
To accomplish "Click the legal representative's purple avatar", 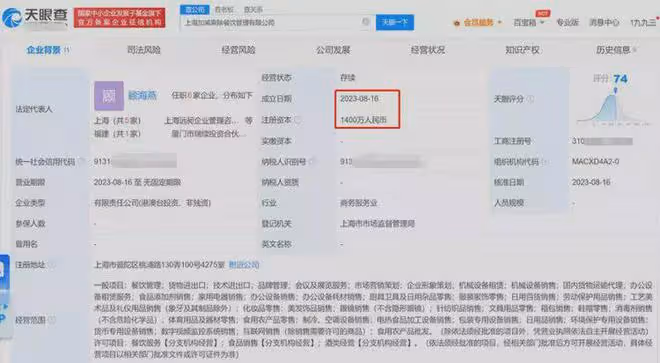I will [109, 96].
